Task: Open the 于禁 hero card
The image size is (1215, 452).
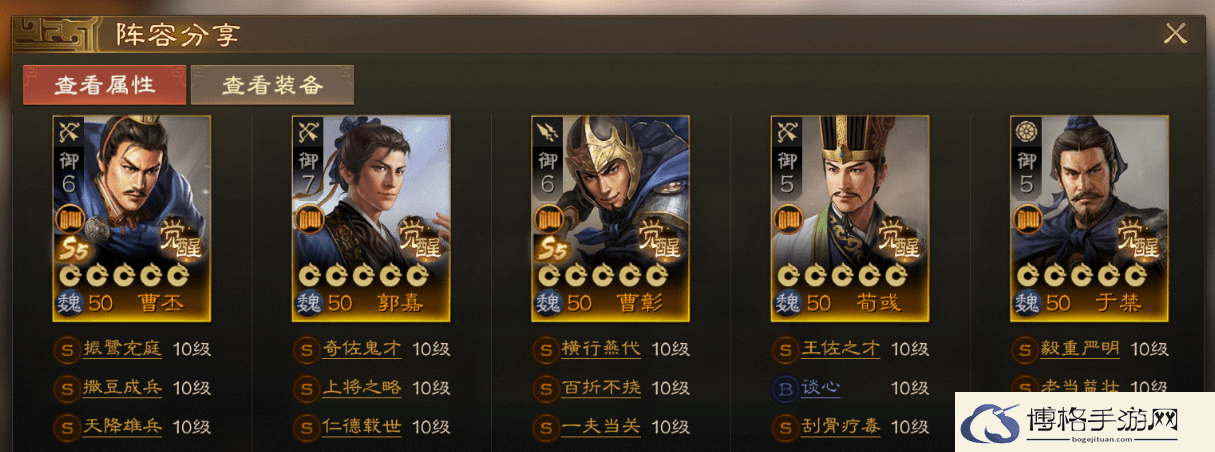Action: (x=1089, y=218)
